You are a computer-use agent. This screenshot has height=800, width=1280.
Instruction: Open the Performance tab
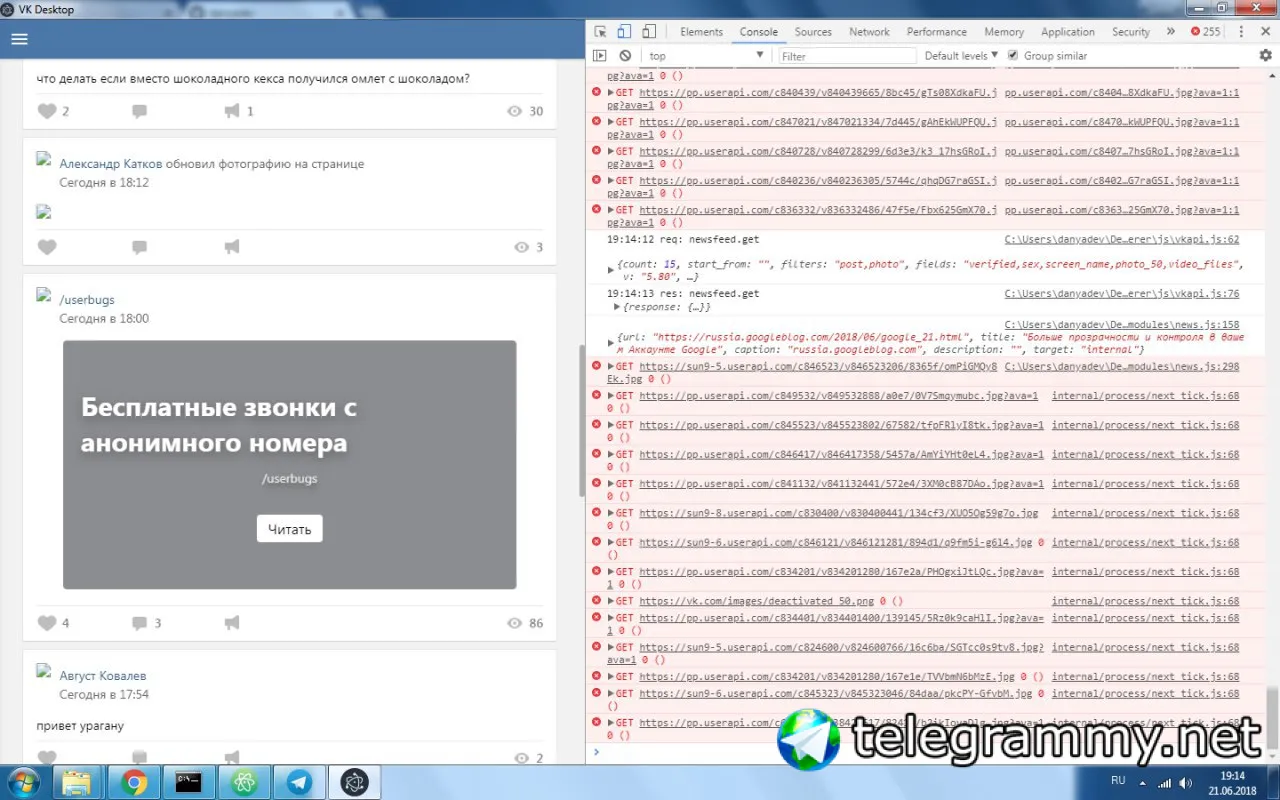pos(937,32)
